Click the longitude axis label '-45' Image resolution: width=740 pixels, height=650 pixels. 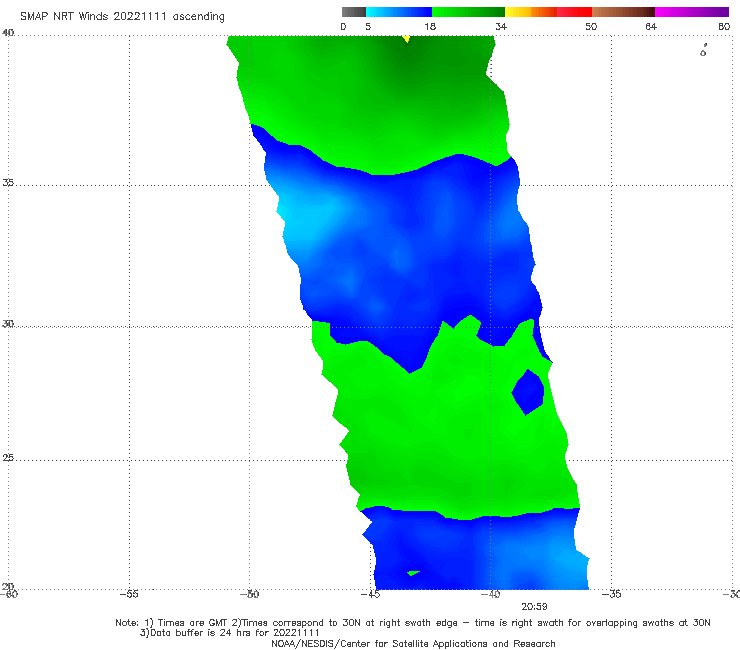pos(370,594)
